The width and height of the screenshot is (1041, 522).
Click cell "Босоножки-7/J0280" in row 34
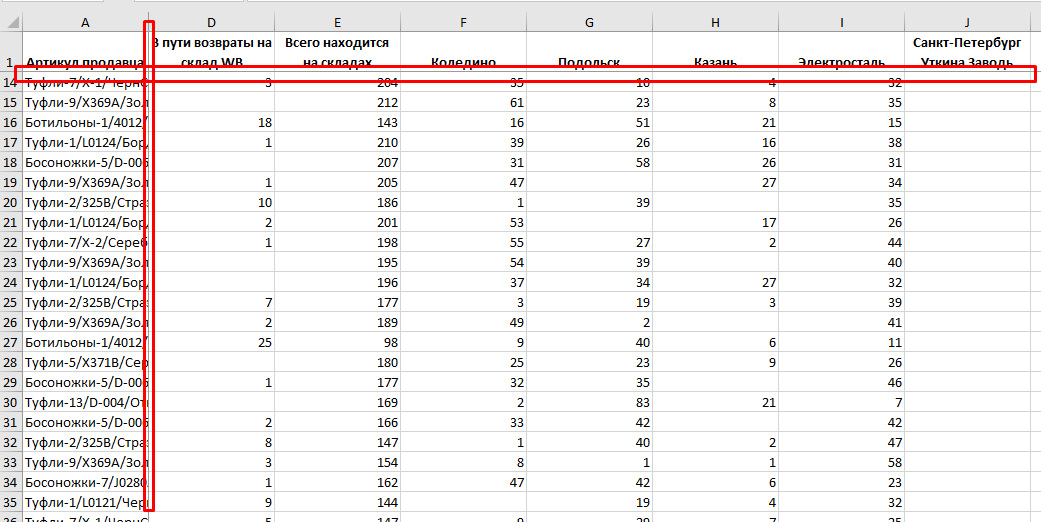(85, 481)
